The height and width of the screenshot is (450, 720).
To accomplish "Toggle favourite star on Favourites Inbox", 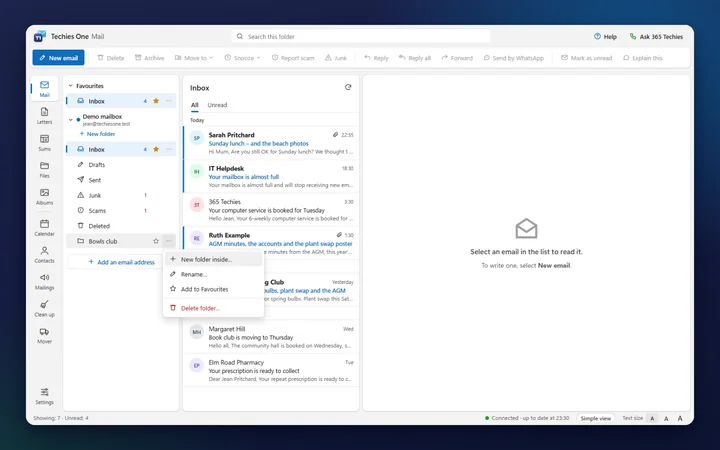I will tap(156, 101).
